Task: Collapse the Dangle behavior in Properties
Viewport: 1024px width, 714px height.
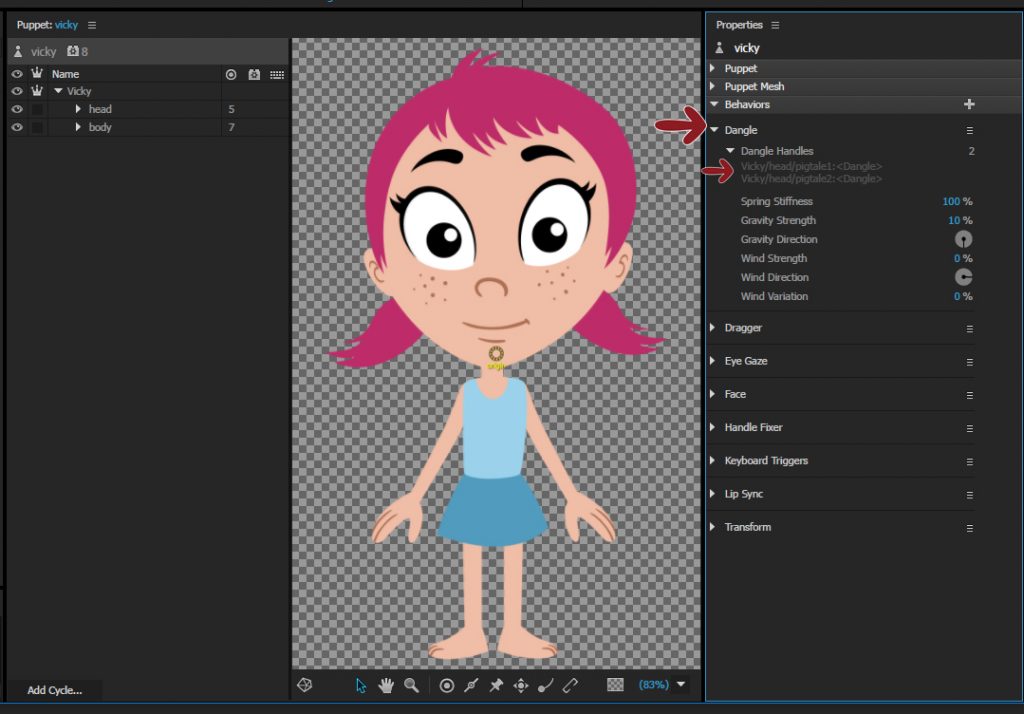Action: click(x=713, y=129)
